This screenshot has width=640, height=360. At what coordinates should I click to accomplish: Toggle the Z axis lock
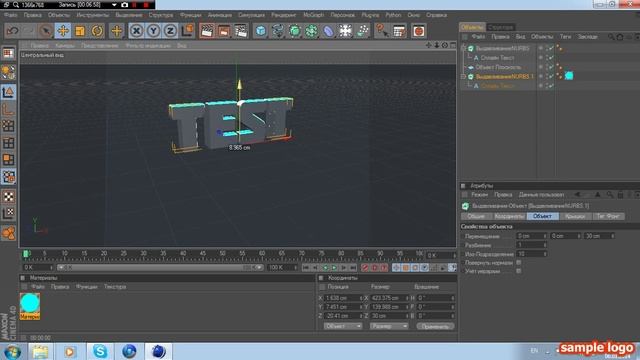pos(171,31)
